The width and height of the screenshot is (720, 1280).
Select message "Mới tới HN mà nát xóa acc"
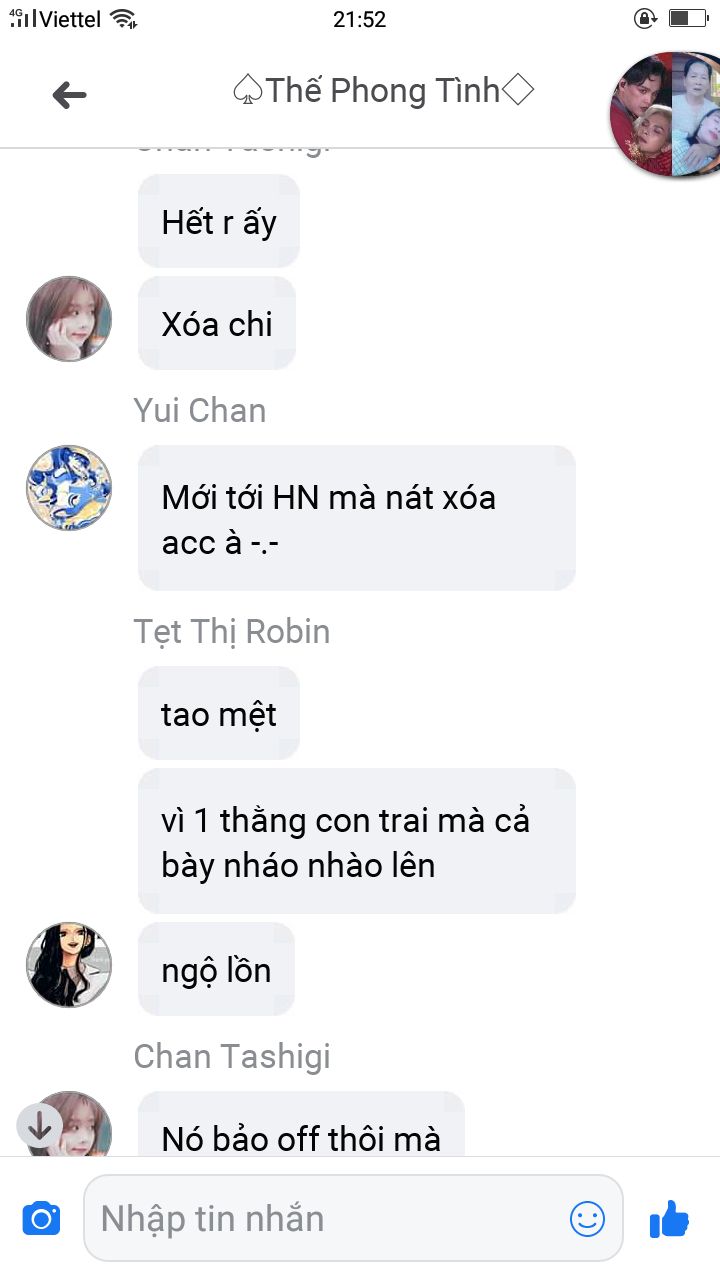(x=357, y=518)
